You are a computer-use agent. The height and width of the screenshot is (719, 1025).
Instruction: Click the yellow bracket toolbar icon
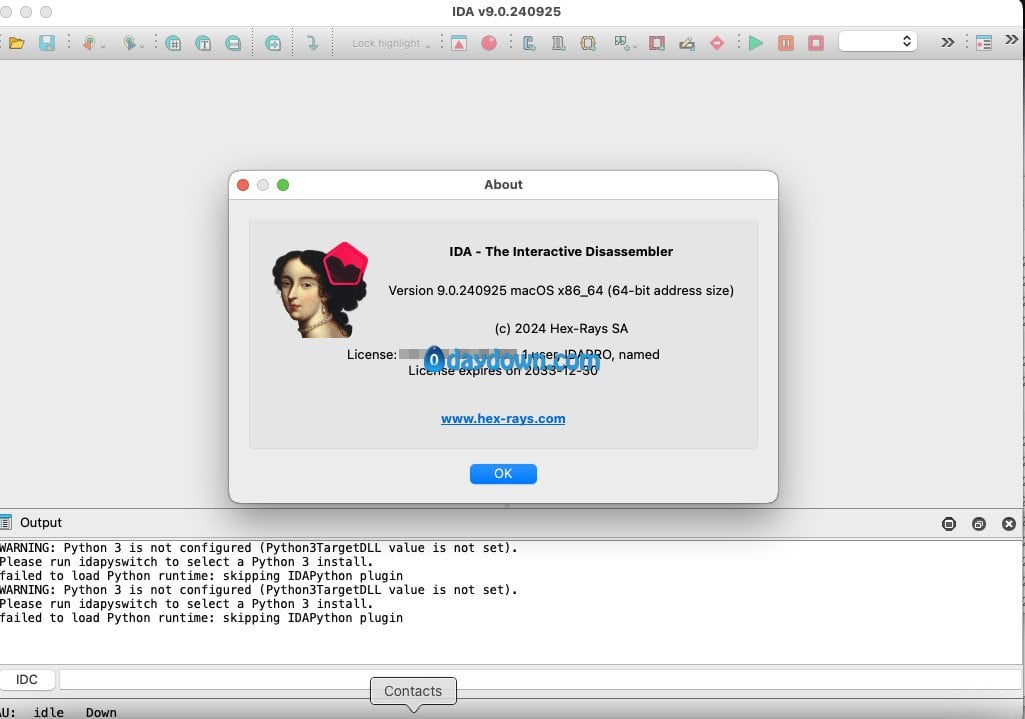tap(588, 43)
